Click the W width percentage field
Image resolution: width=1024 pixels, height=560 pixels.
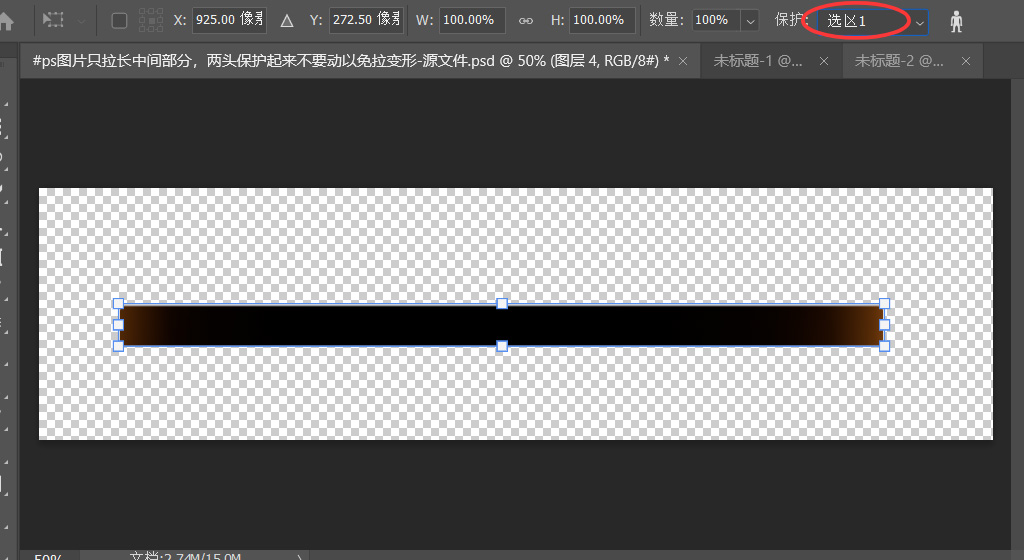point(472,20)
